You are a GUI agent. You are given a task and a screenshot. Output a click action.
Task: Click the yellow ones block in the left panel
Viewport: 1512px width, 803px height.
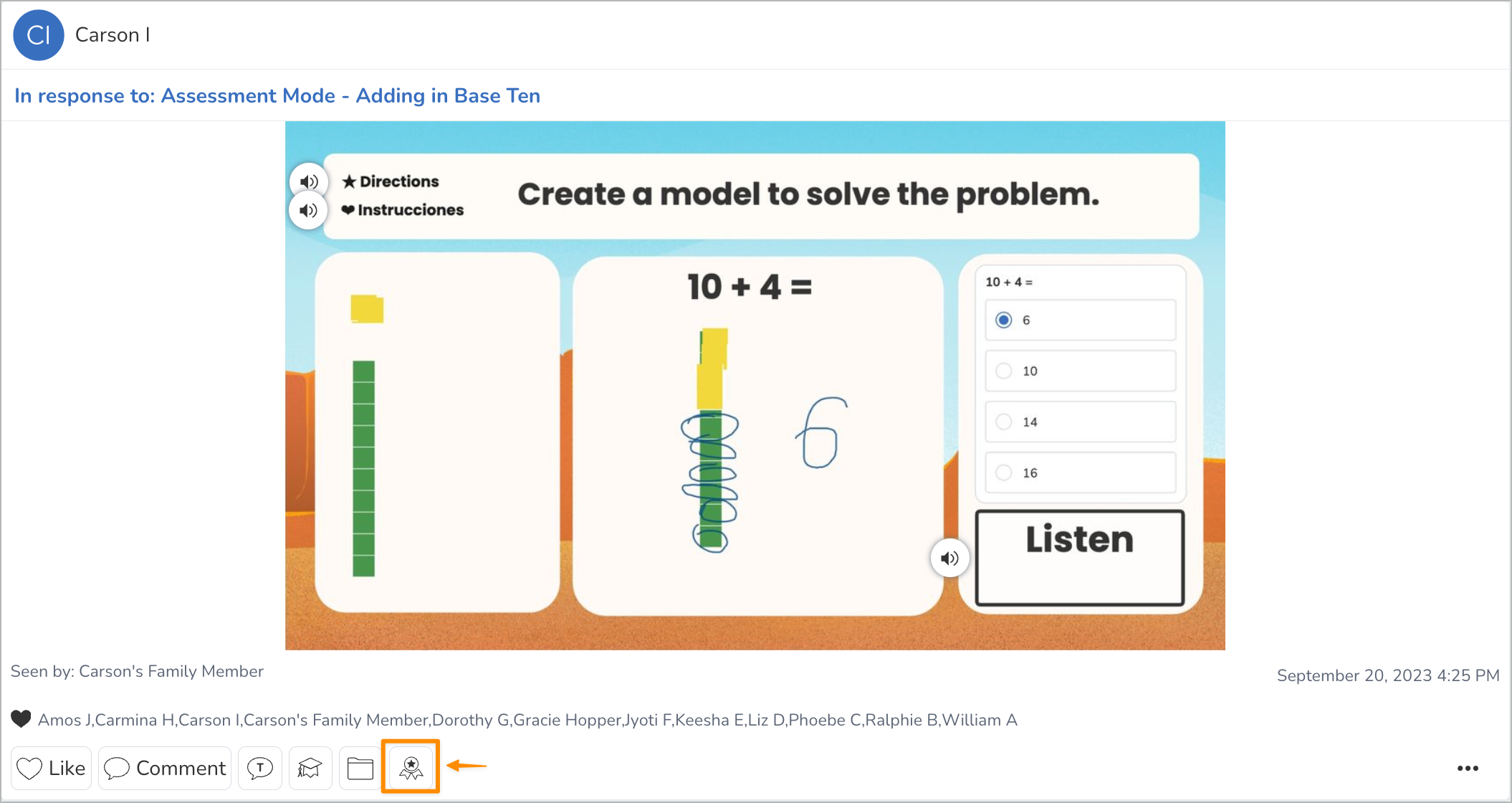pyautogui.click(x=367, y=309)
